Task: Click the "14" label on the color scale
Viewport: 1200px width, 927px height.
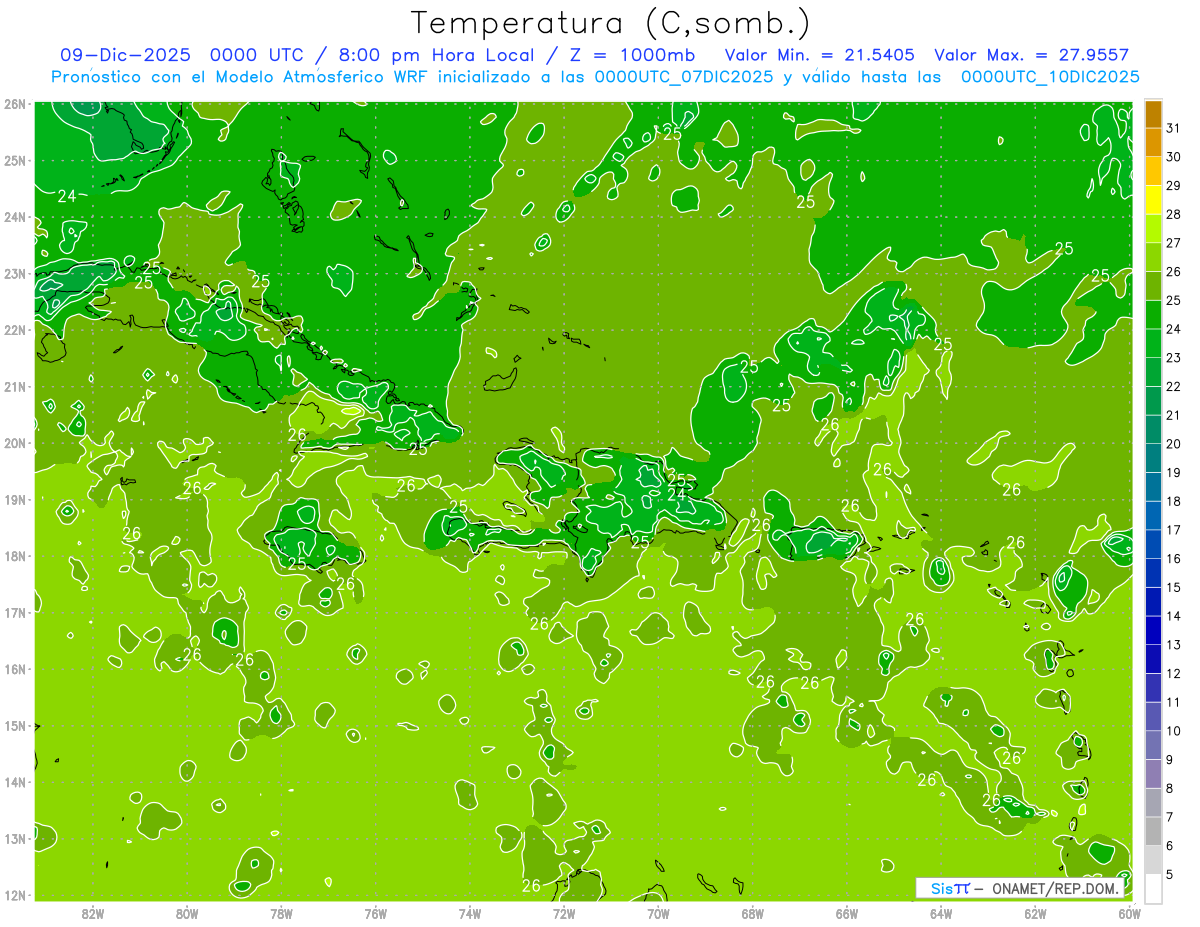Action: coord(1173,616)
